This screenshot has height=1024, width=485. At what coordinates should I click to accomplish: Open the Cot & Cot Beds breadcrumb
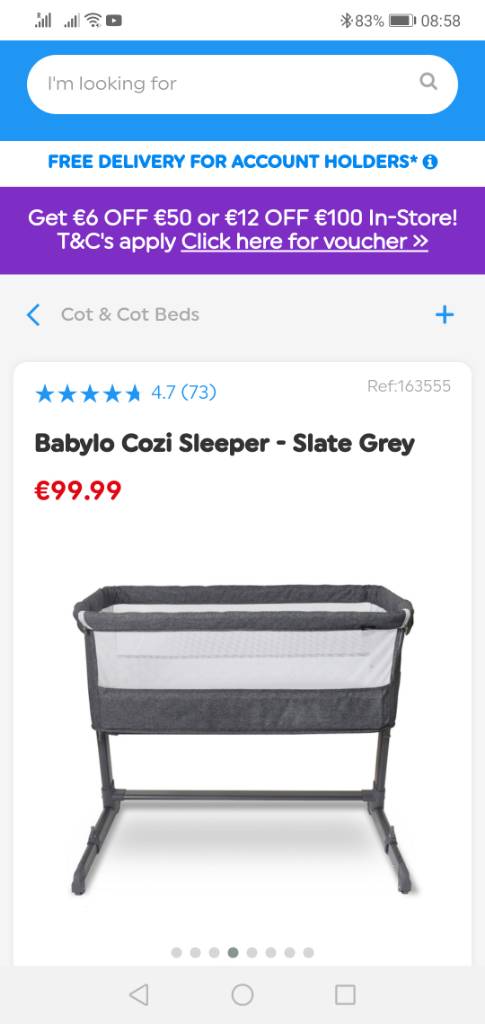tap(130, 315)
